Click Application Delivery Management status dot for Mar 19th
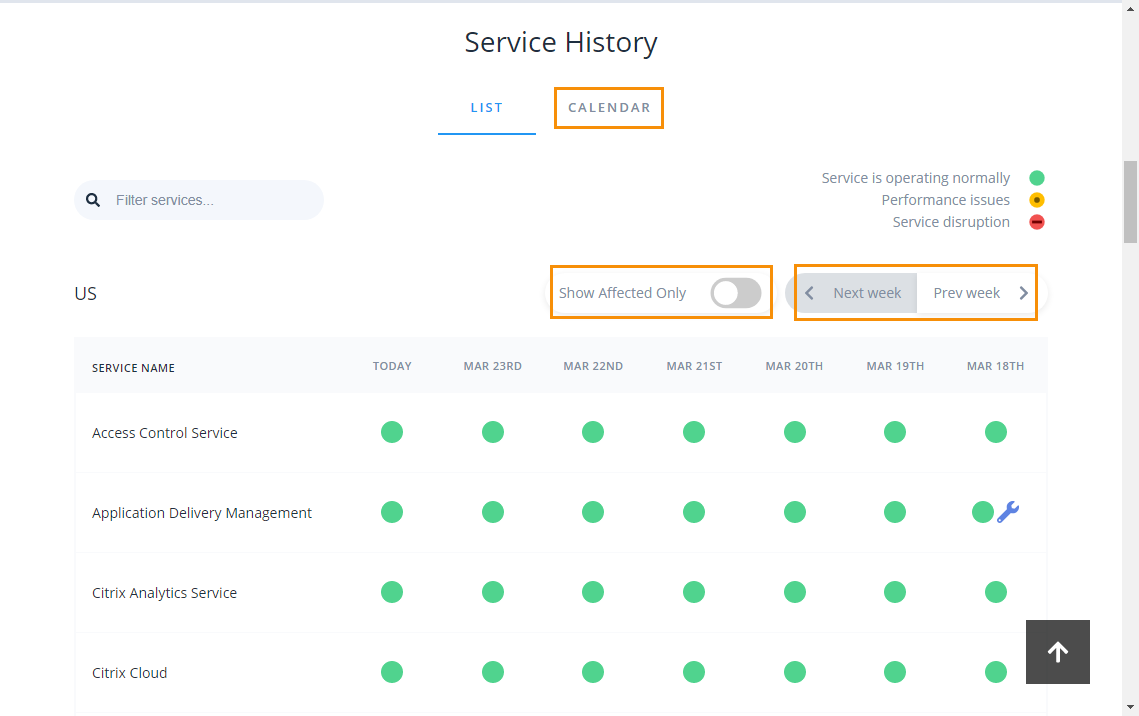The width and height of the screenshot is (1139, 716). click(895, 512)
